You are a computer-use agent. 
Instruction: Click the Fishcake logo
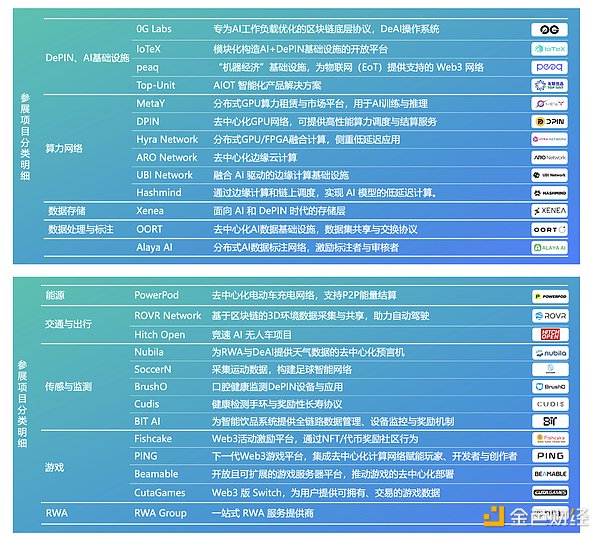(549, 439)
